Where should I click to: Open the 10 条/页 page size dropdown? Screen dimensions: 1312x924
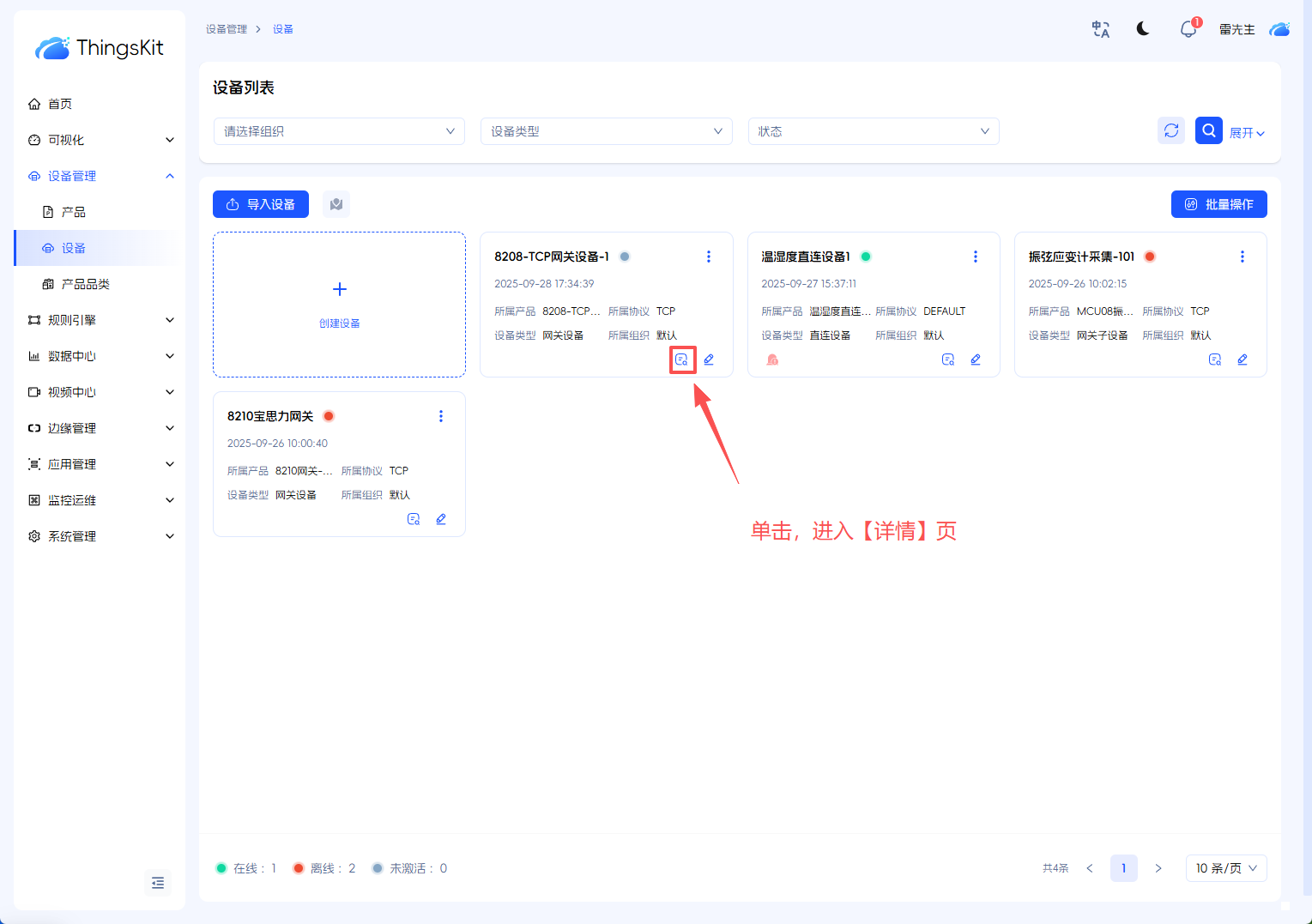pos(1225,868)
